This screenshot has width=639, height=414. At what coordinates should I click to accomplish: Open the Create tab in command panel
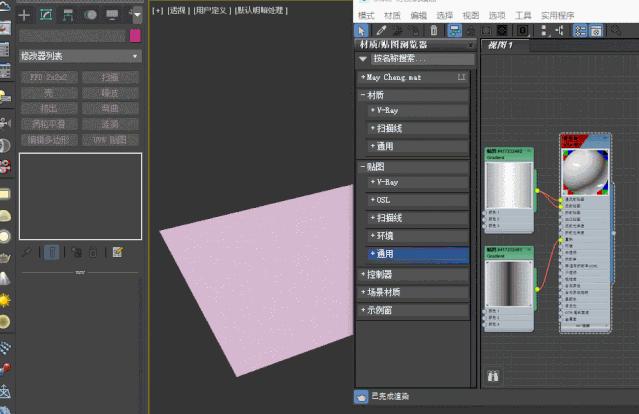point(24,15)
